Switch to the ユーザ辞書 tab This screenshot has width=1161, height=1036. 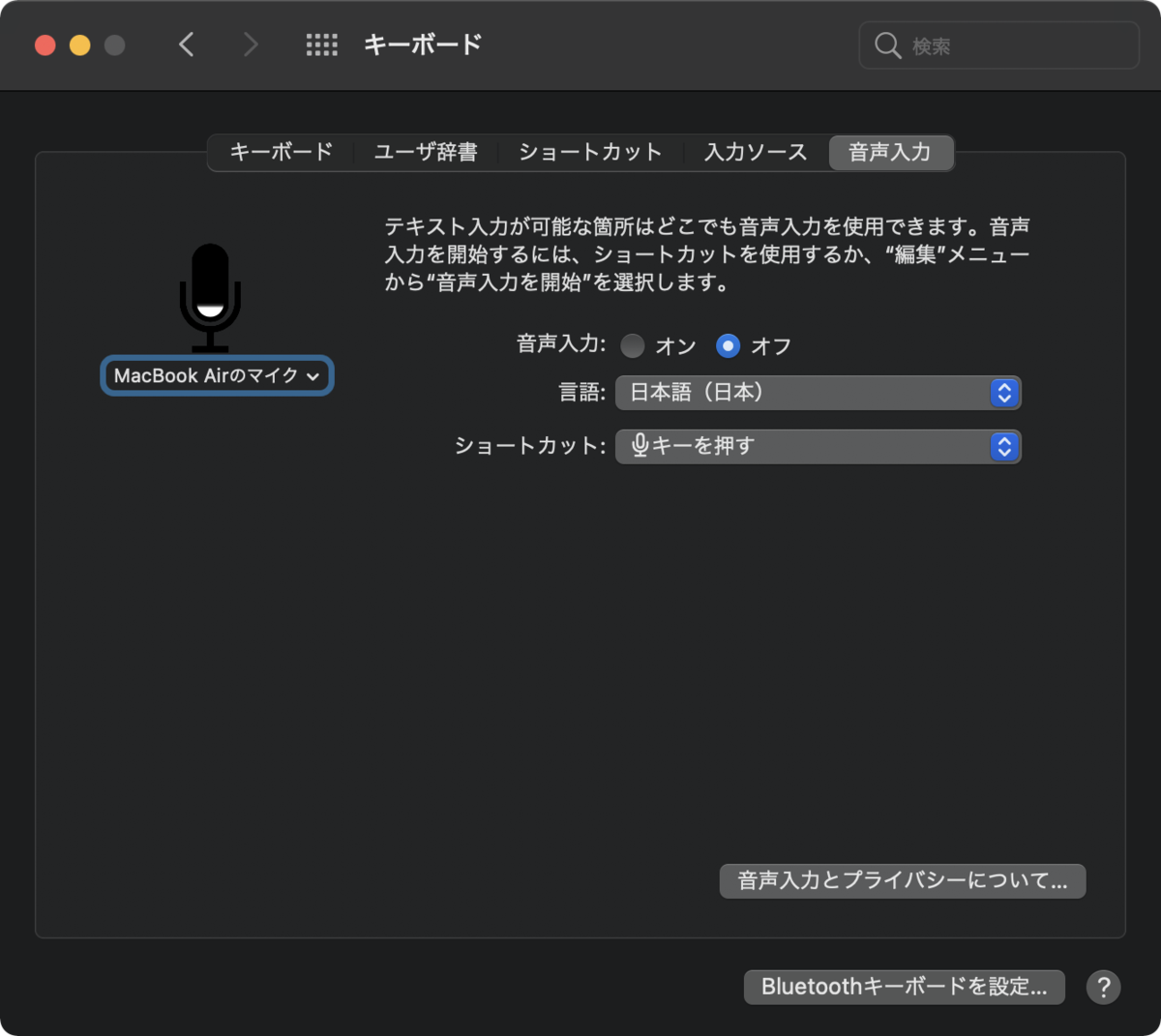coord(426,152)
